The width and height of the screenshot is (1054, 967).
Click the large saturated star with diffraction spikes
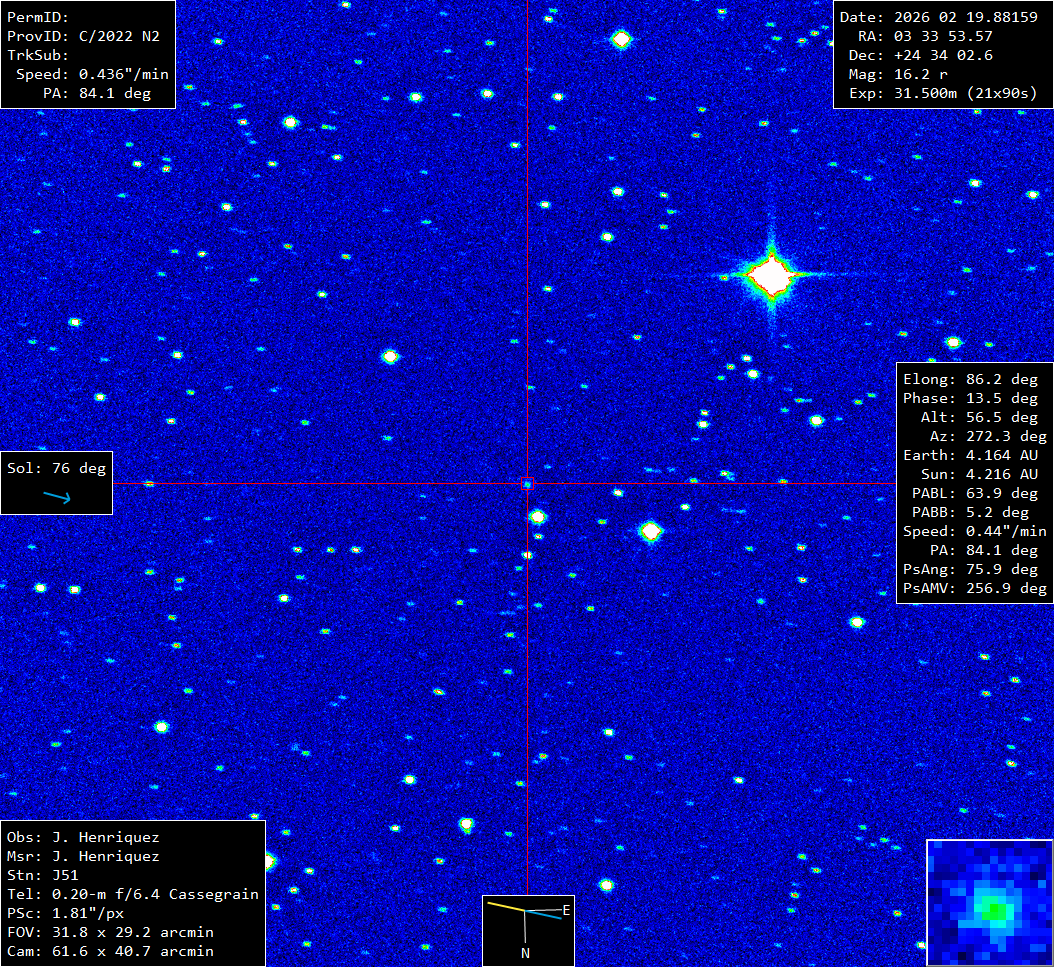(x=771, y=275)
